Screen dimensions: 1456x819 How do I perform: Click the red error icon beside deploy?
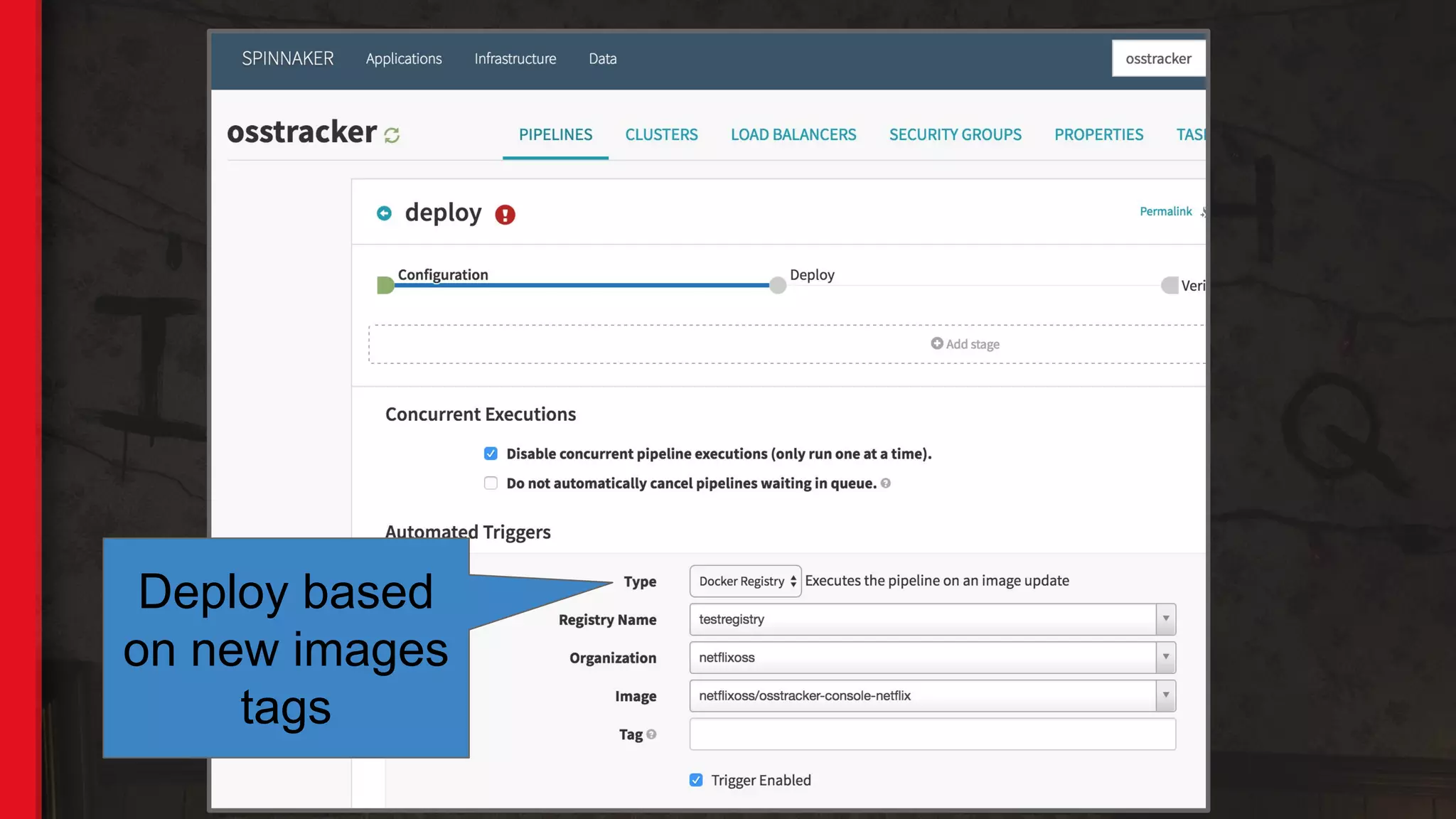[x=505, y=215]
